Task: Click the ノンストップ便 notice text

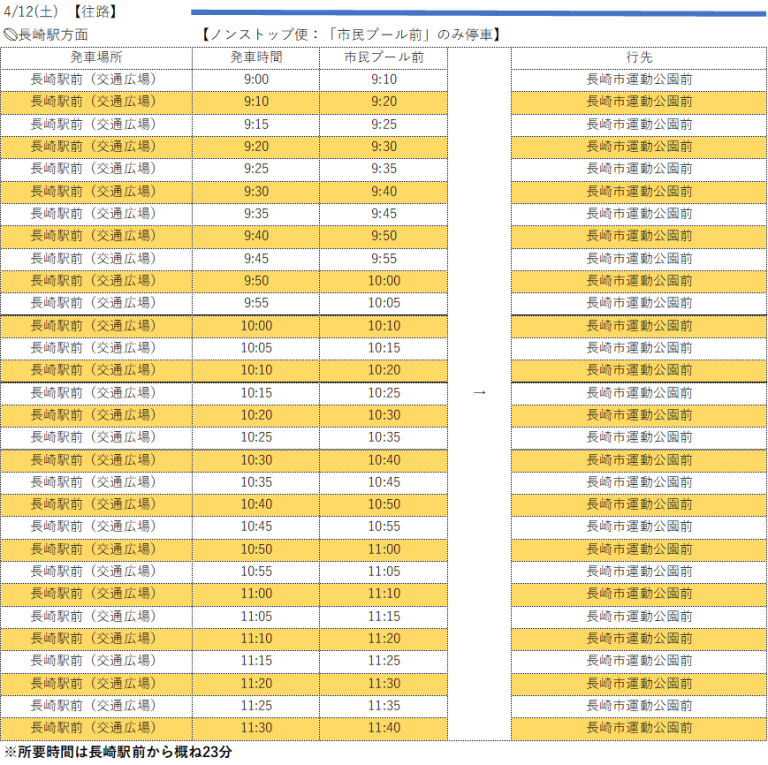Action: (x=349, y=35)
